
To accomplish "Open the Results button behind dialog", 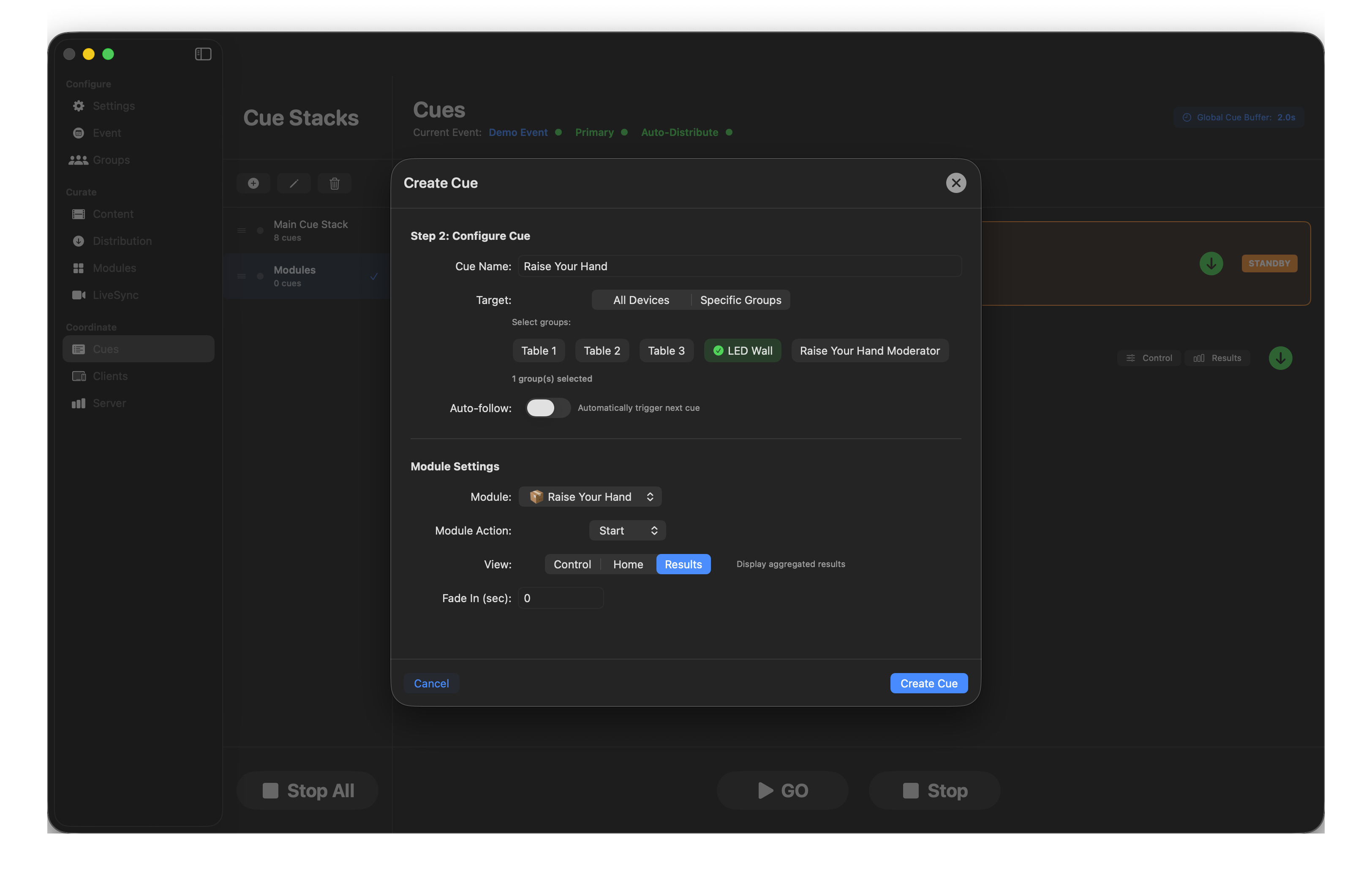I will pyautogui.click(x=1217, y=358).
